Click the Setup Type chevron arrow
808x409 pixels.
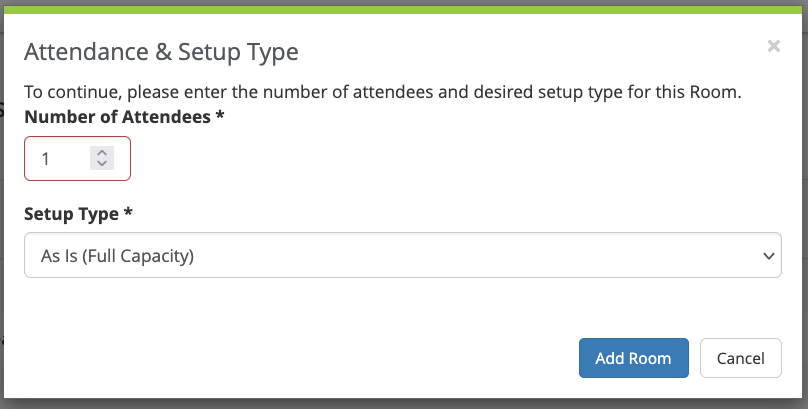click(x=768, y=256)
